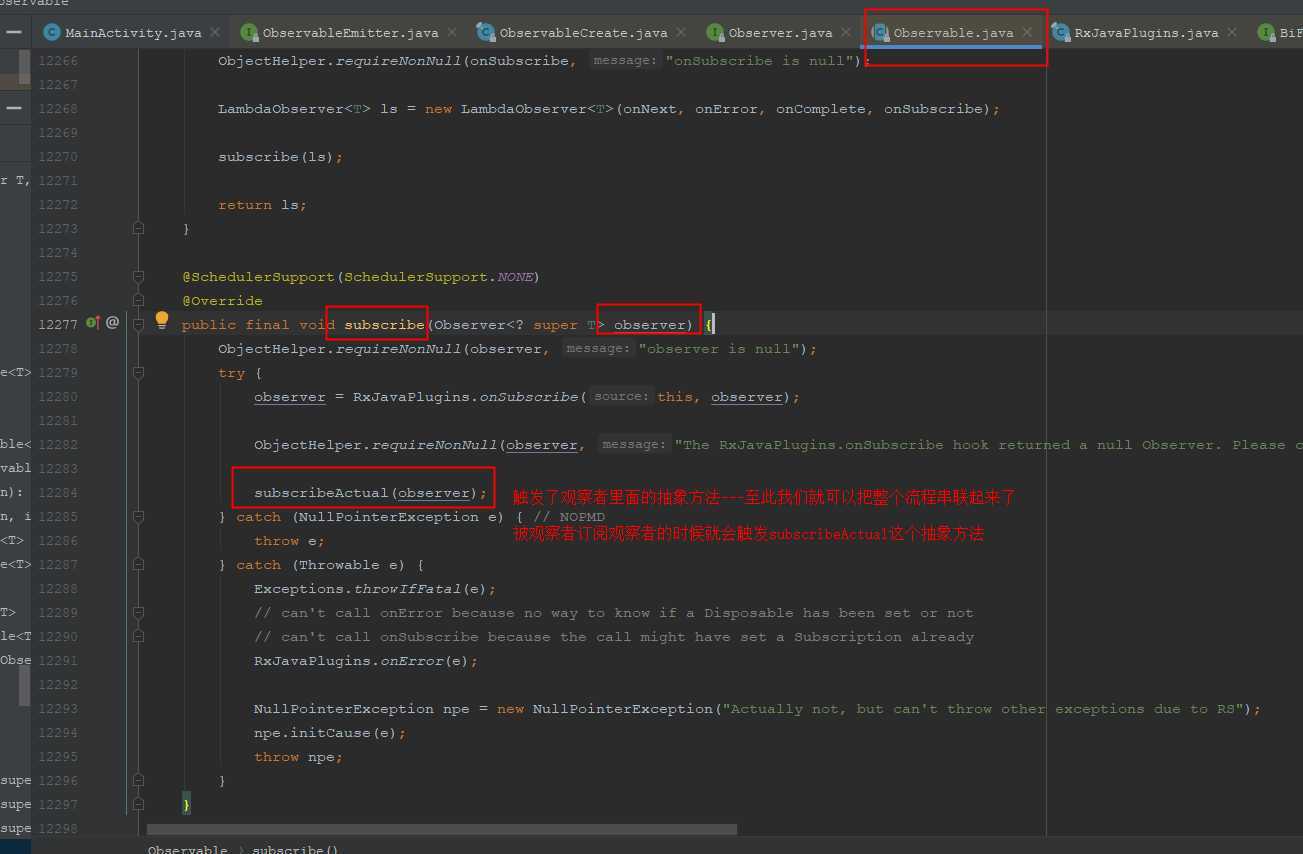This screenshot has height=854, width=1303.
Task: Click the "onSubscribe is null" string
Action: click(761, 61)
